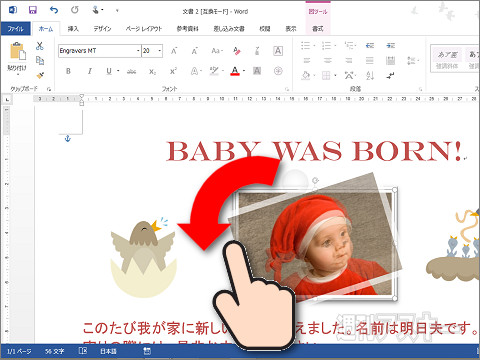Clear all formatting icon
The width and height of the screenshot is (480, 360).
(x=237, y=51)
